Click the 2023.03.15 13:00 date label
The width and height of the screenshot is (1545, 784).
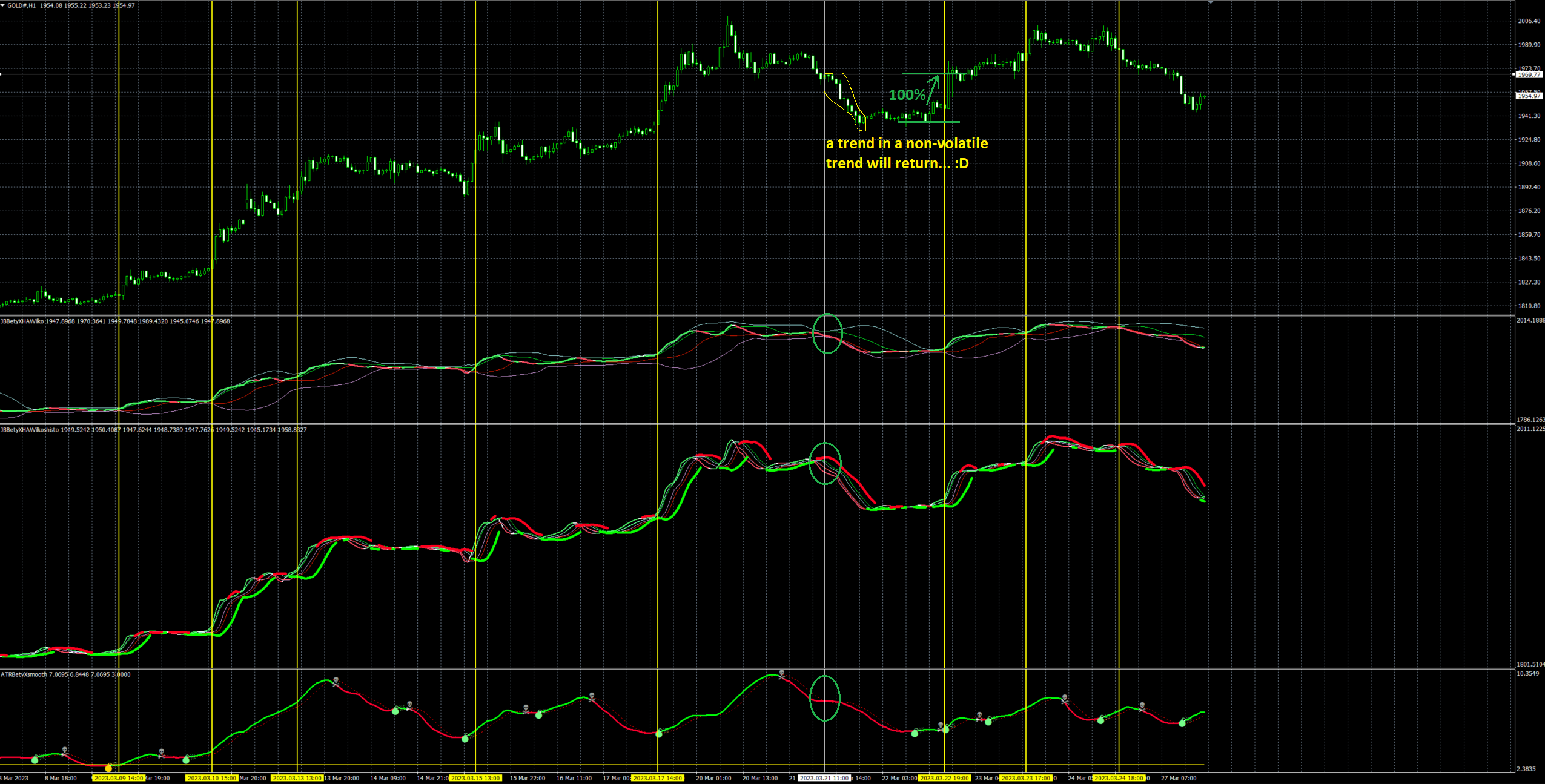pos(475,778)
